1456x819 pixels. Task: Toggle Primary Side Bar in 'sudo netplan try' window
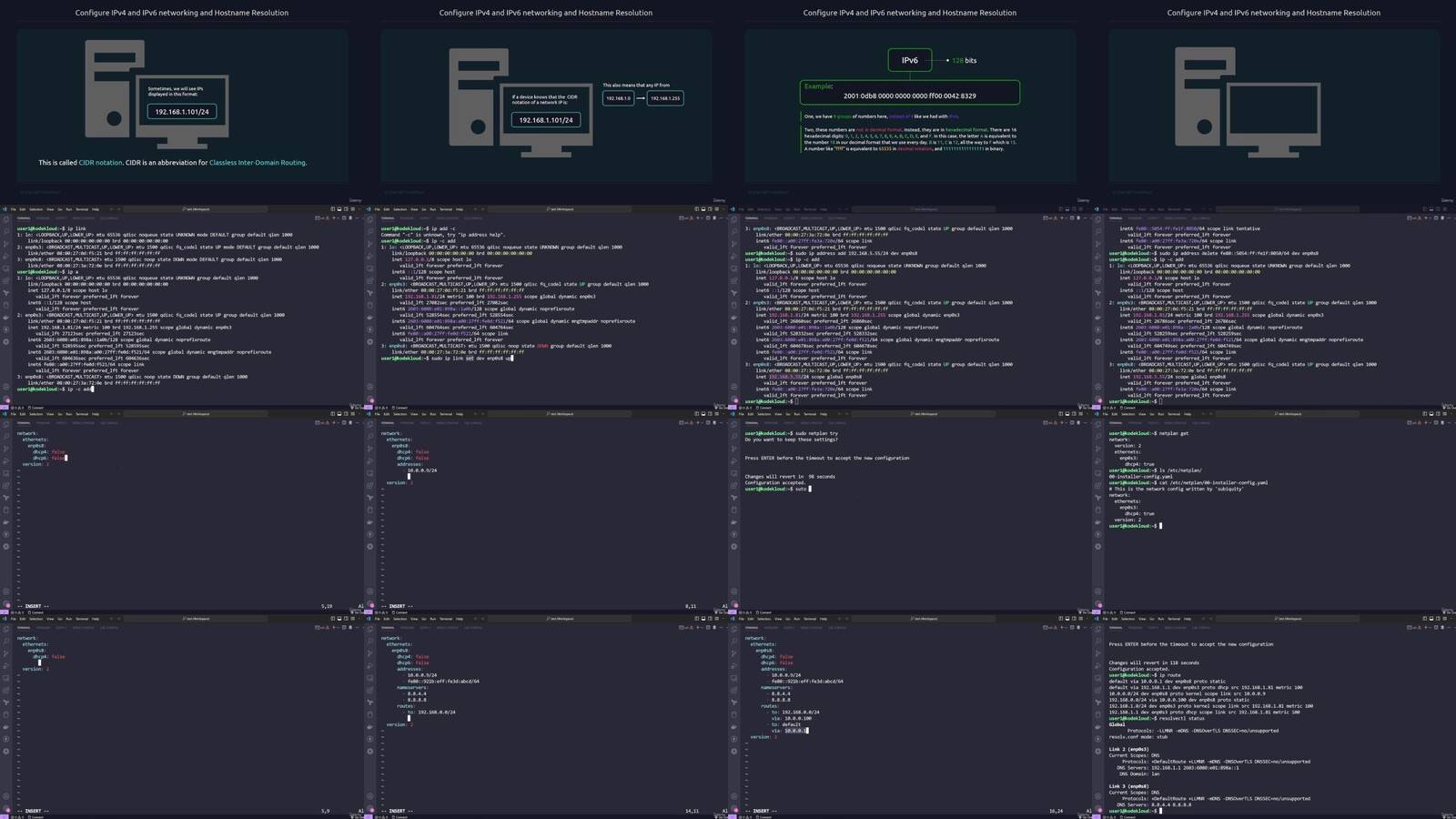click(x=1060, y=414)
